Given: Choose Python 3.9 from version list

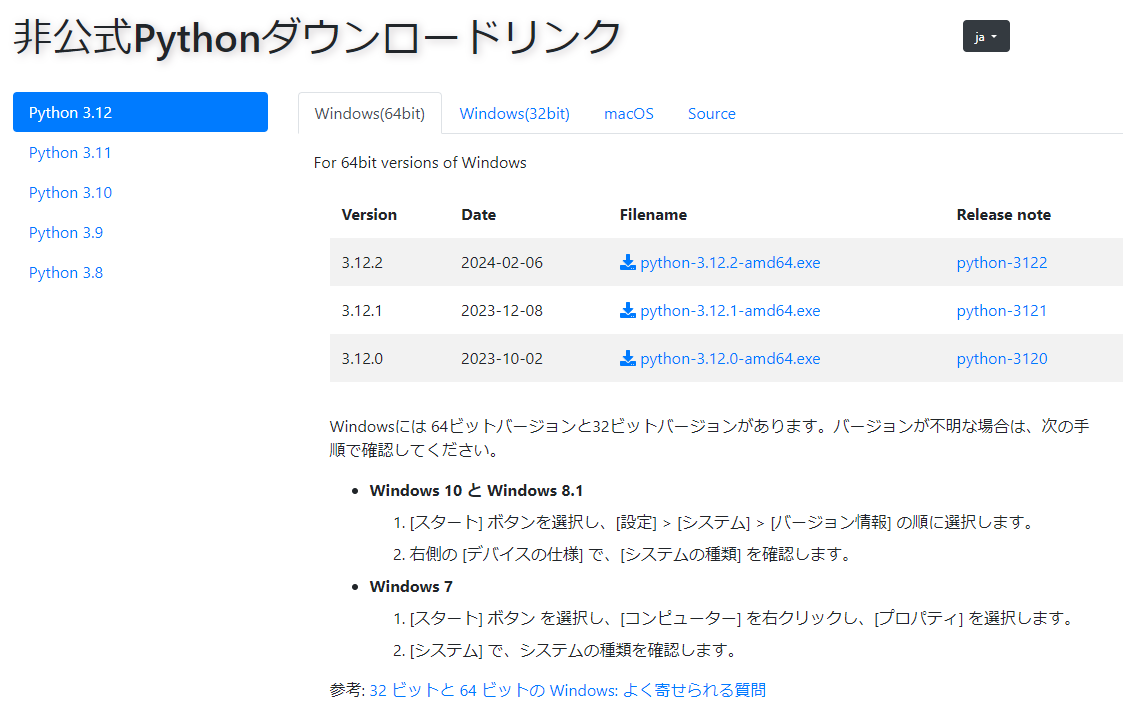Looking at the screenshot, I should 66,233.
